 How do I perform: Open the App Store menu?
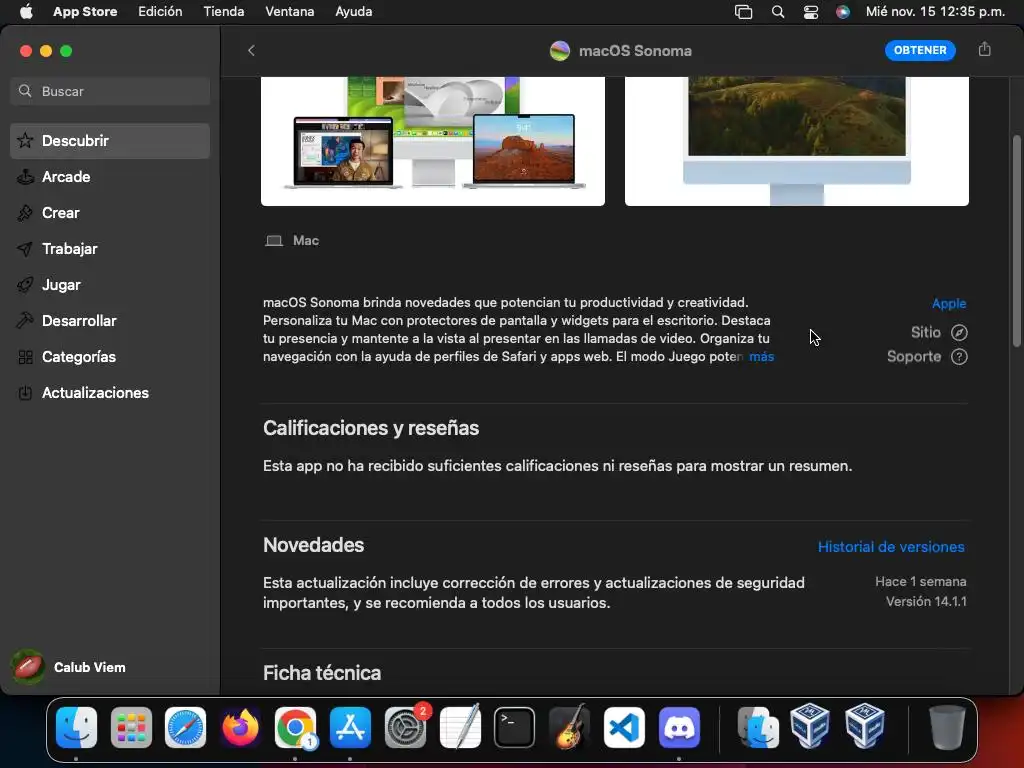pyautogui.click(x=85, y=12)
